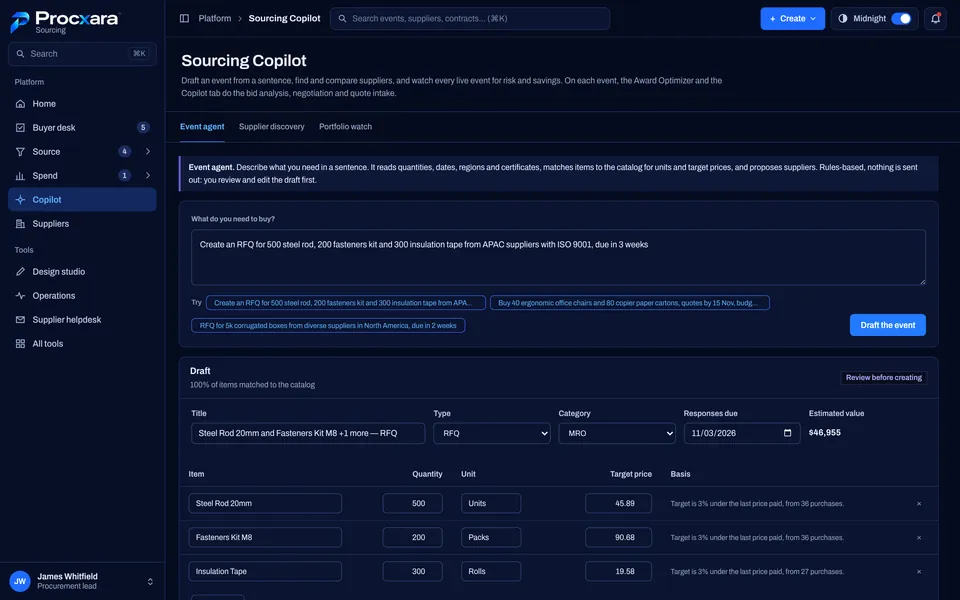Screen dimensions: 960x600
Task: Open the notifications bell
Action: coord(936,18)
